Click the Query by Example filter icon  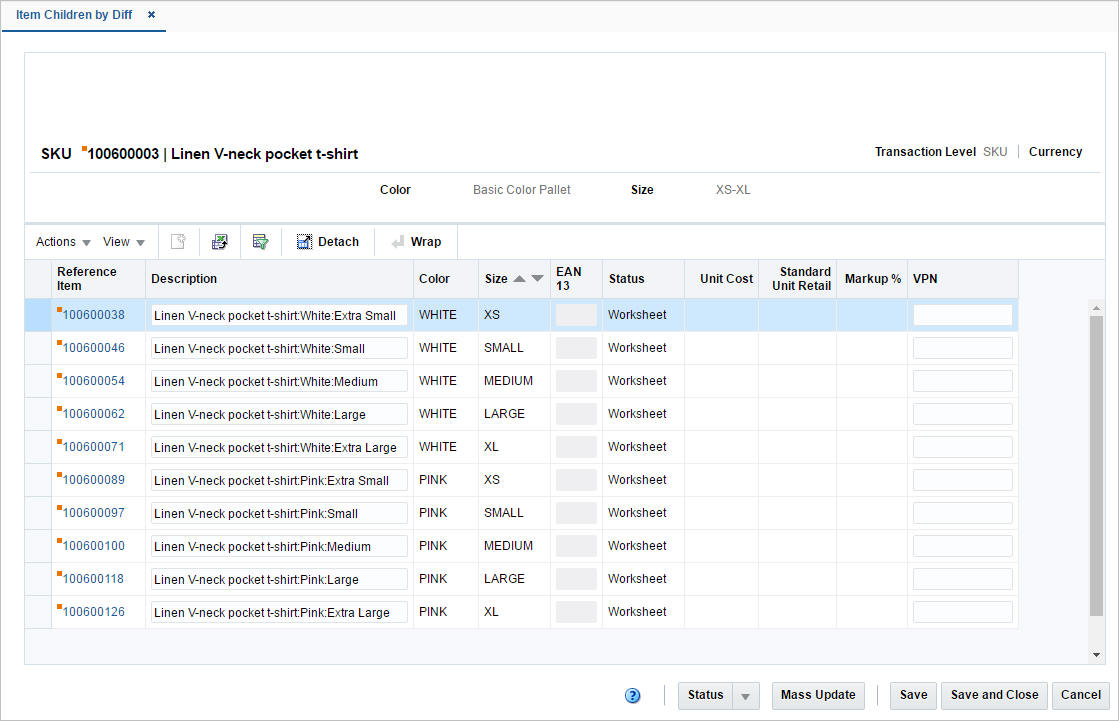click(260, 241)
